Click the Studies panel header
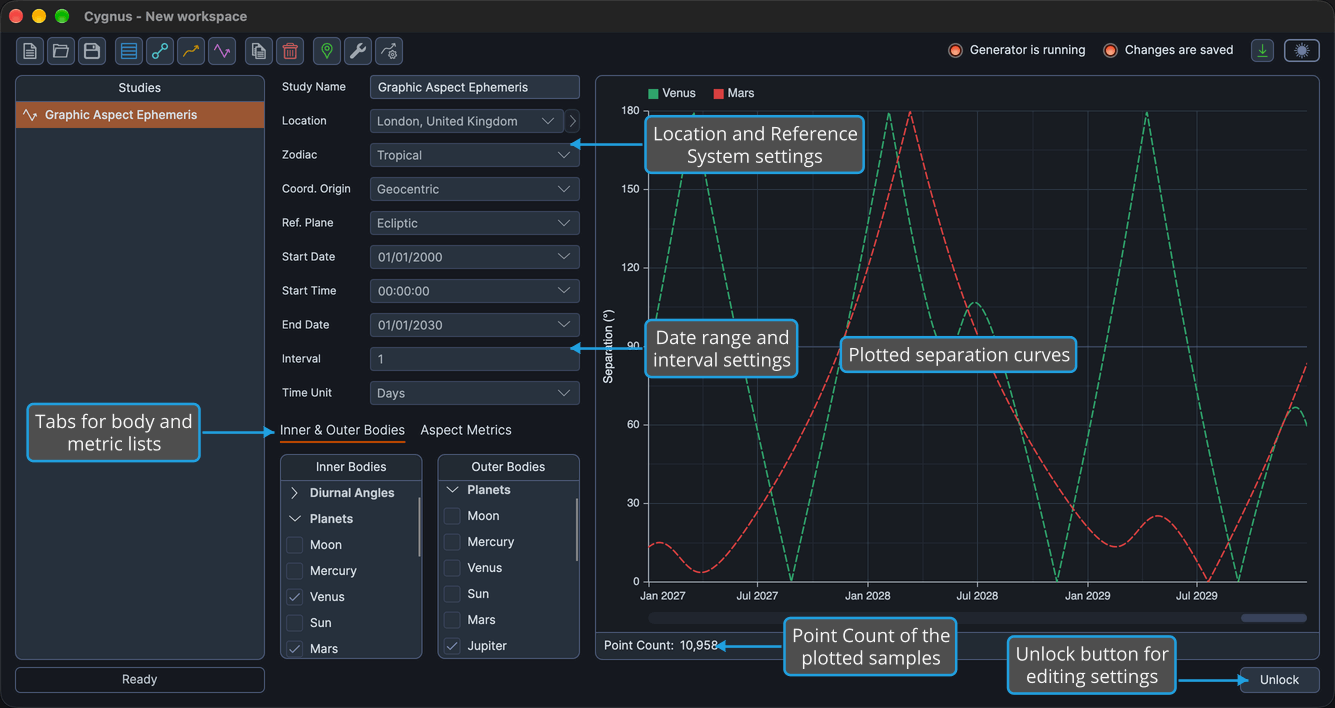 pyautogui.click(x=140, y=88)
